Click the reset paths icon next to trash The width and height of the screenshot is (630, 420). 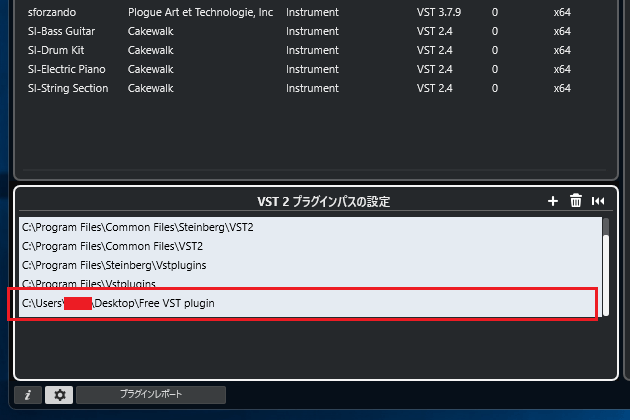click(598, 201)
